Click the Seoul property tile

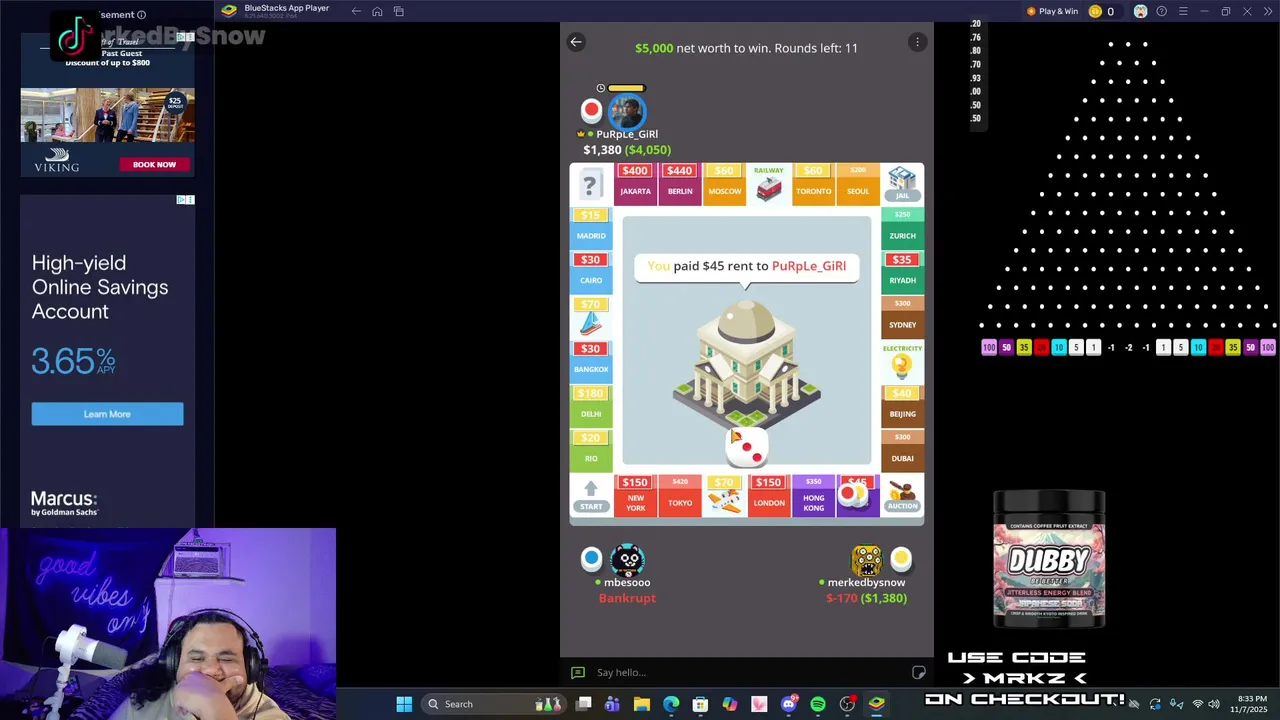858,184
